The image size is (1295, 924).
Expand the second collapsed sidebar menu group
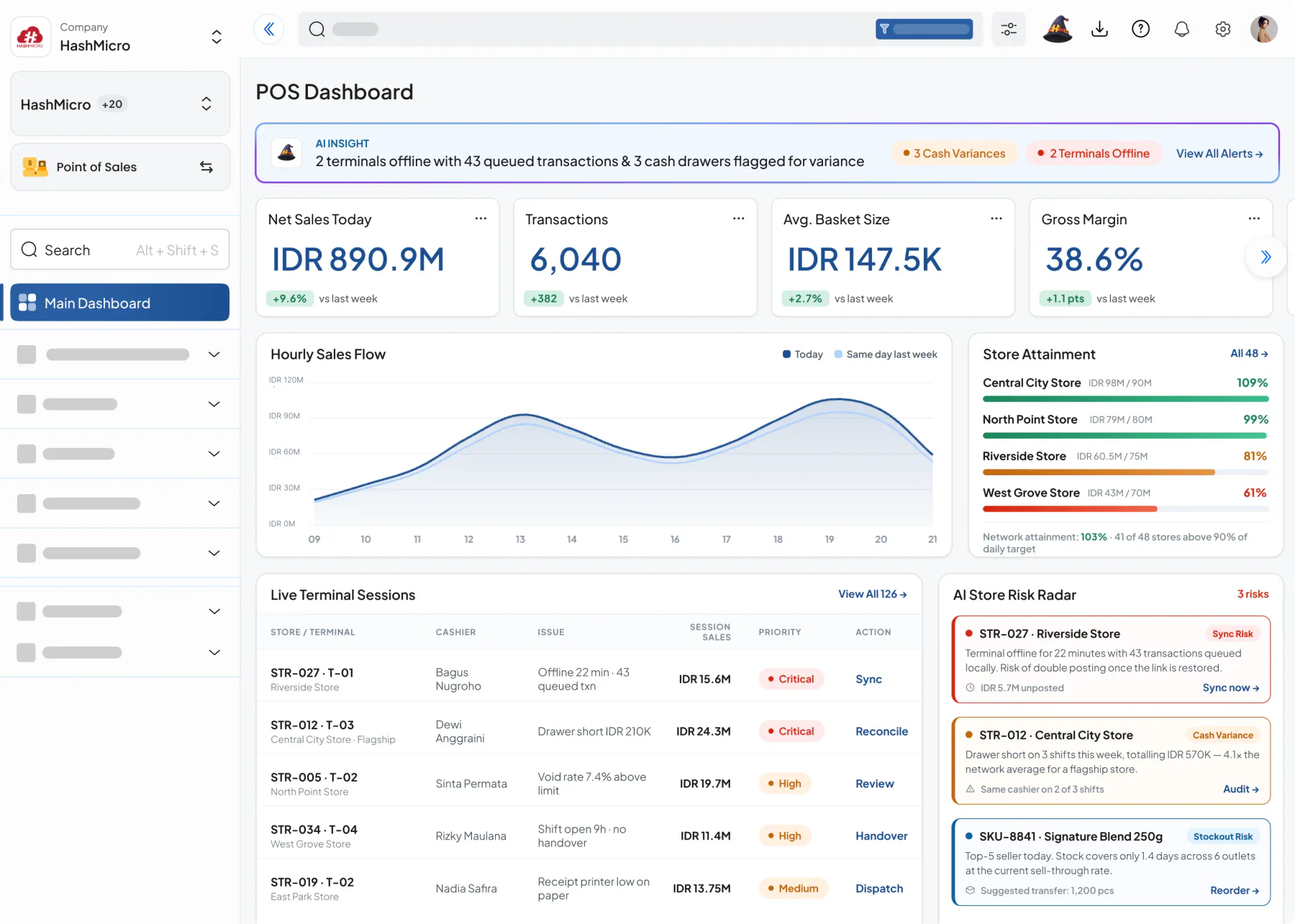pos(214,404)
